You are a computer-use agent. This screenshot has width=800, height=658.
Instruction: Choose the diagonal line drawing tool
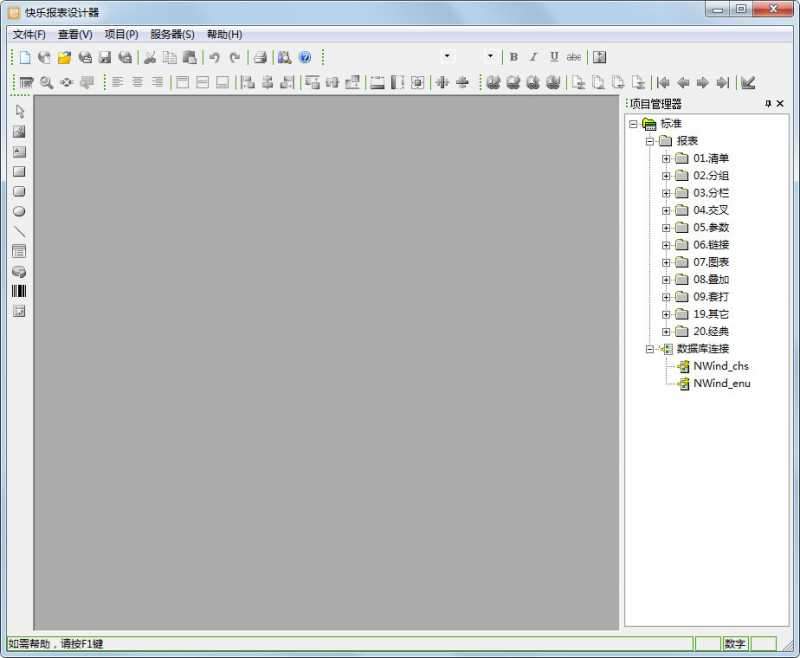click(x=18, y=231)
